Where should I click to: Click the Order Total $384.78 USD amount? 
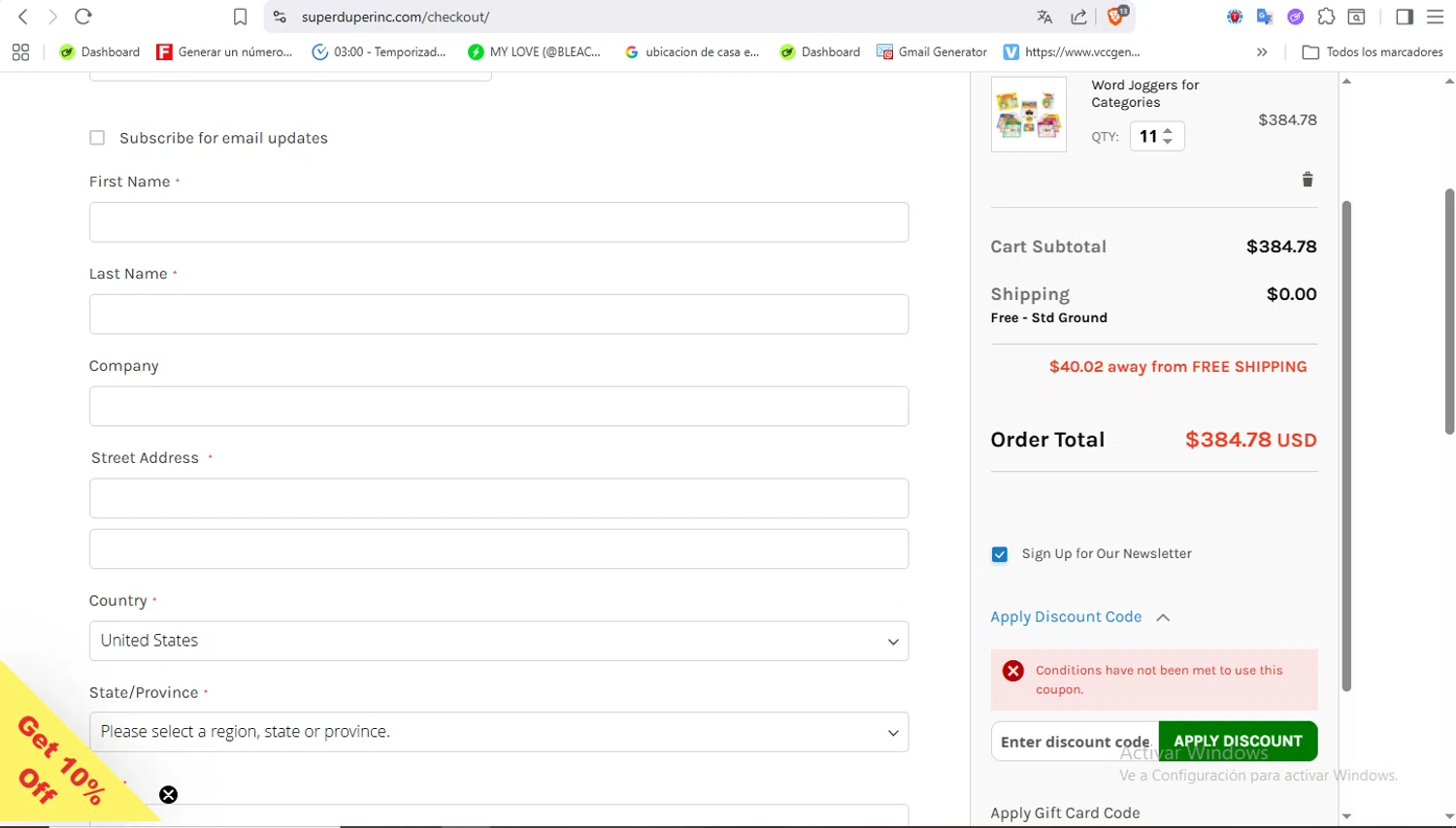tap(1250, 440)
